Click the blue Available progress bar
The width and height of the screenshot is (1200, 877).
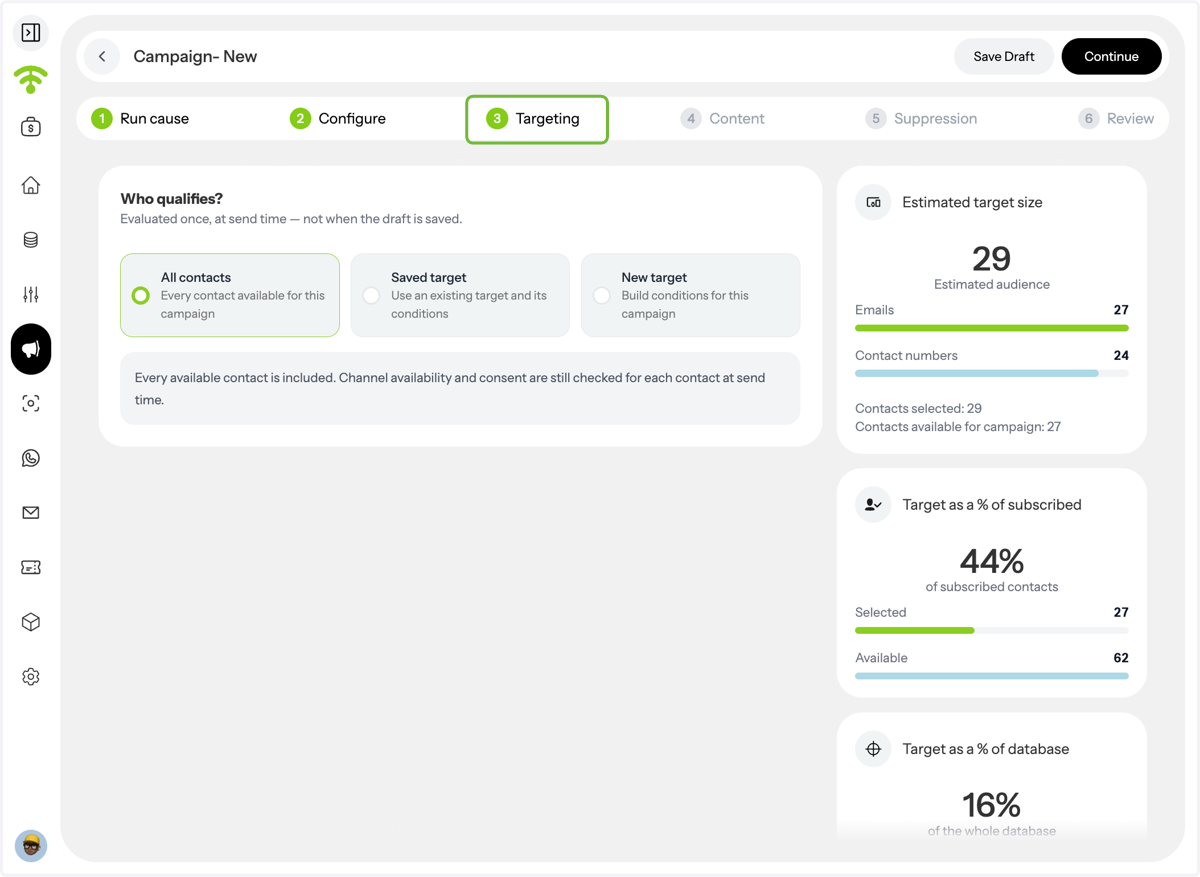point(992,676)
